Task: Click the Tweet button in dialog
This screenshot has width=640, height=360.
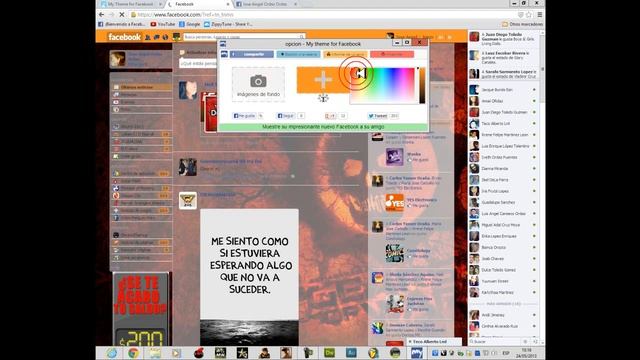Action: [x=378, y=116]
